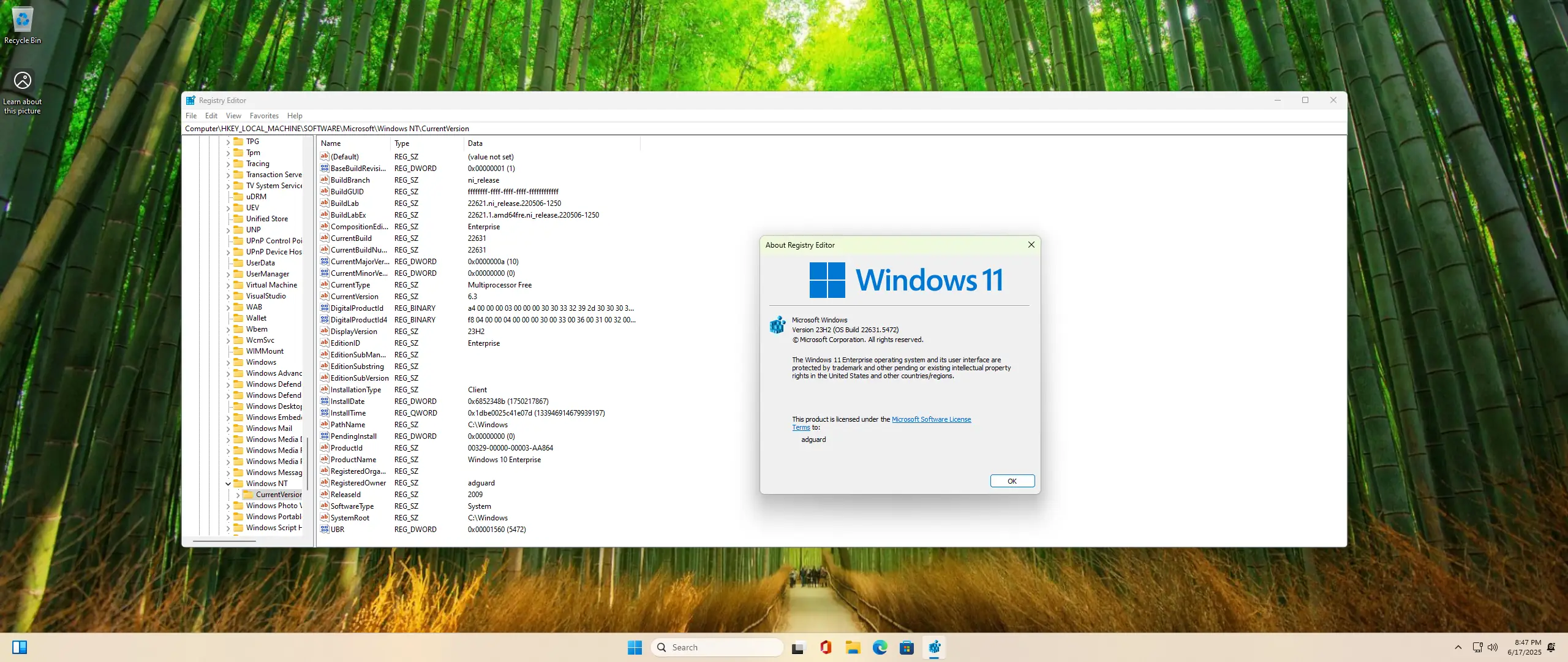Open the Widgets icon on the taskbar

click(20, 647)
